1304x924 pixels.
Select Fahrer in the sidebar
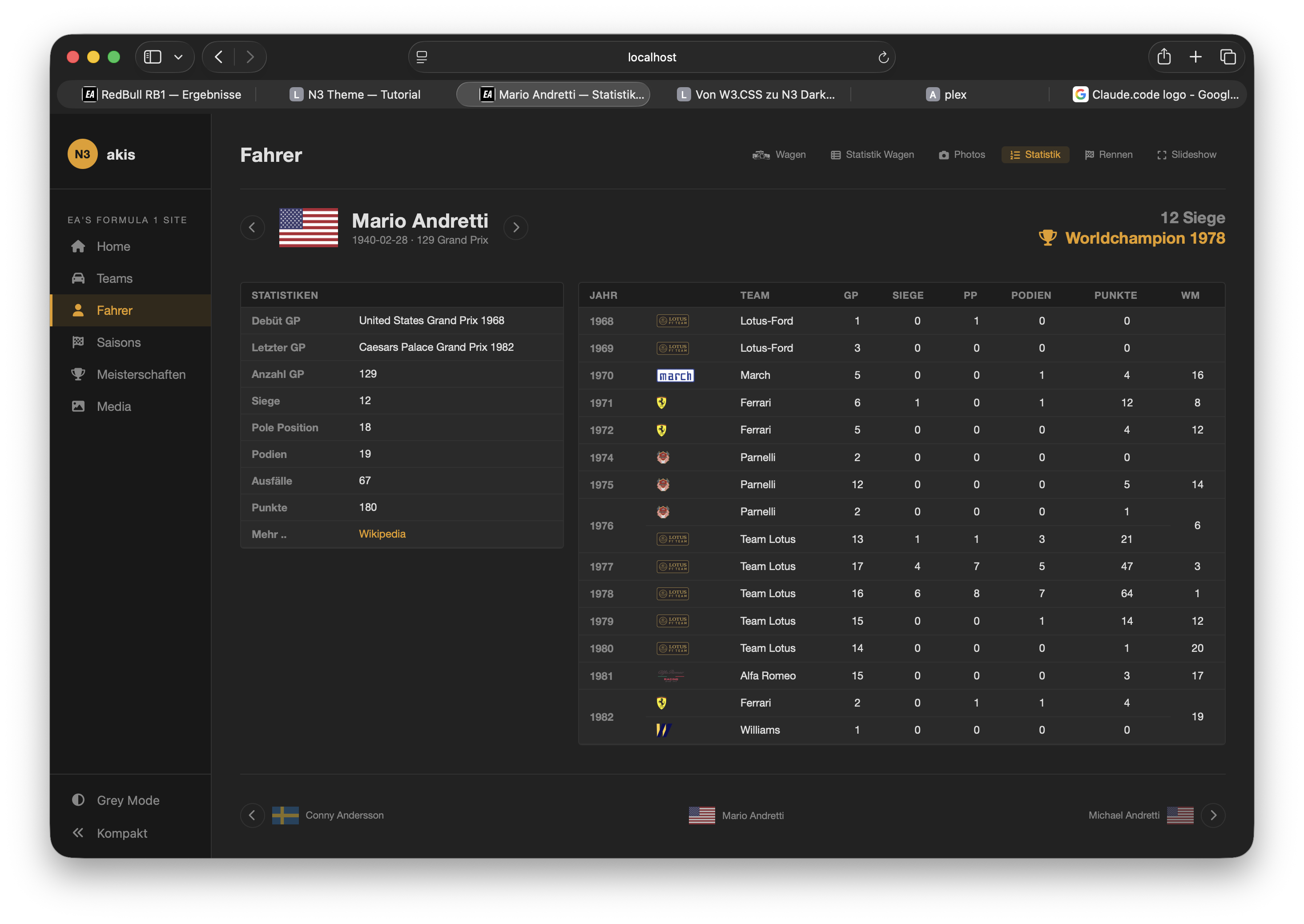coord(131,310)
